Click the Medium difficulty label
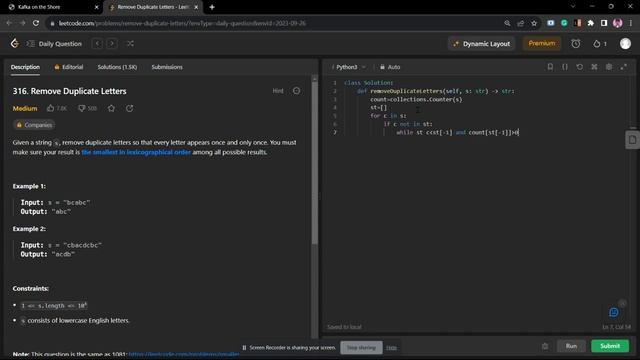The image size is (640, 360). [25, 109]
